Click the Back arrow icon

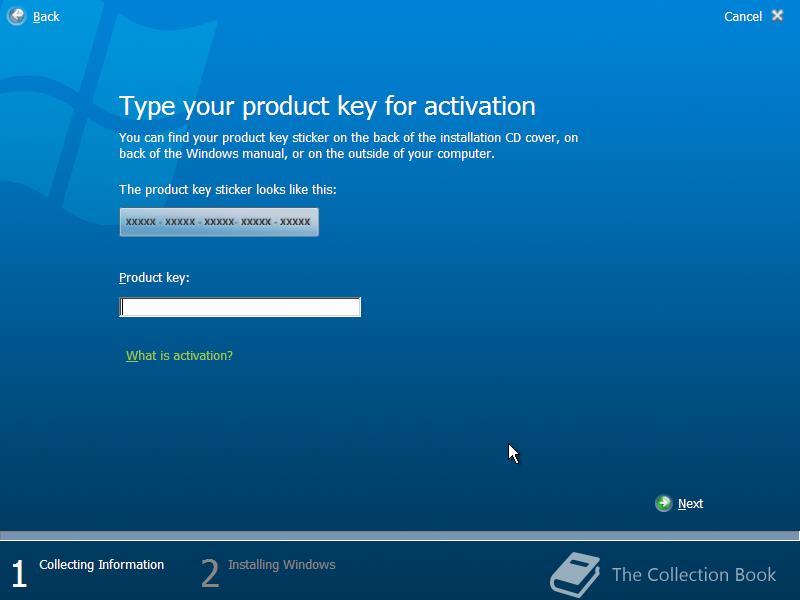click(16, 16)
